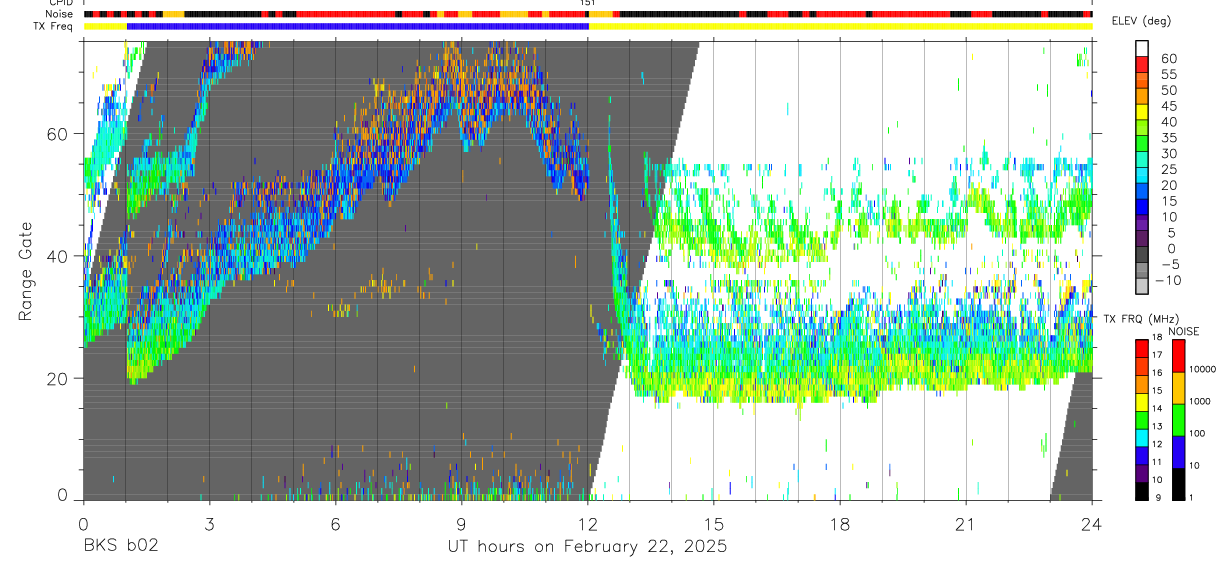This screenshot has height=567, width=1228.
Task: Select the 'BKS b02' radar beam label
Action: (120, 547)
